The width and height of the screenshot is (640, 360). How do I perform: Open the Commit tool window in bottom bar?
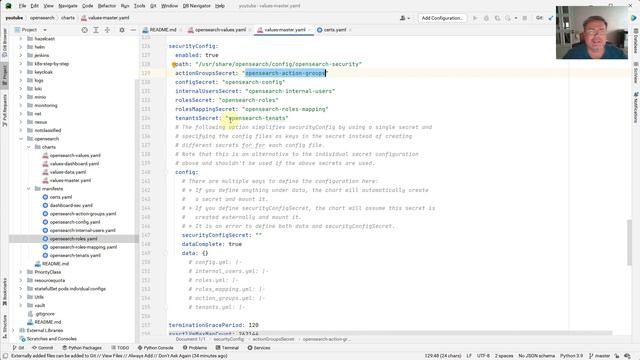click(x=42, y=348)
